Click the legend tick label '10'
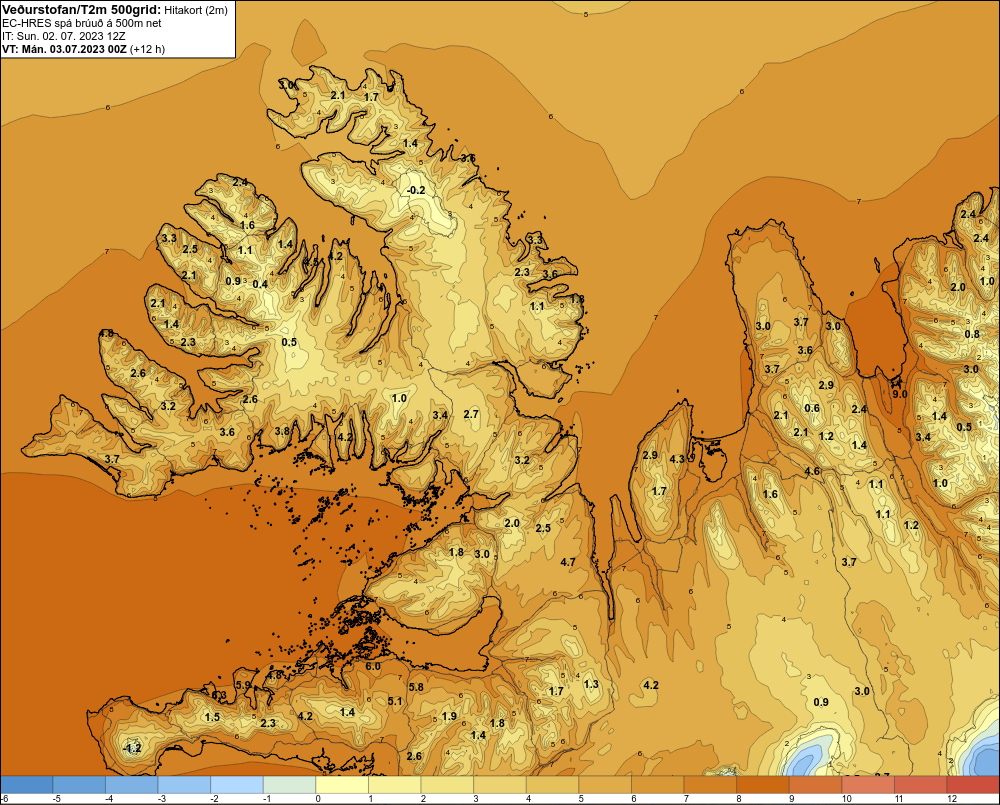This screenshot has height=805, width=1000. pos(846,799)
